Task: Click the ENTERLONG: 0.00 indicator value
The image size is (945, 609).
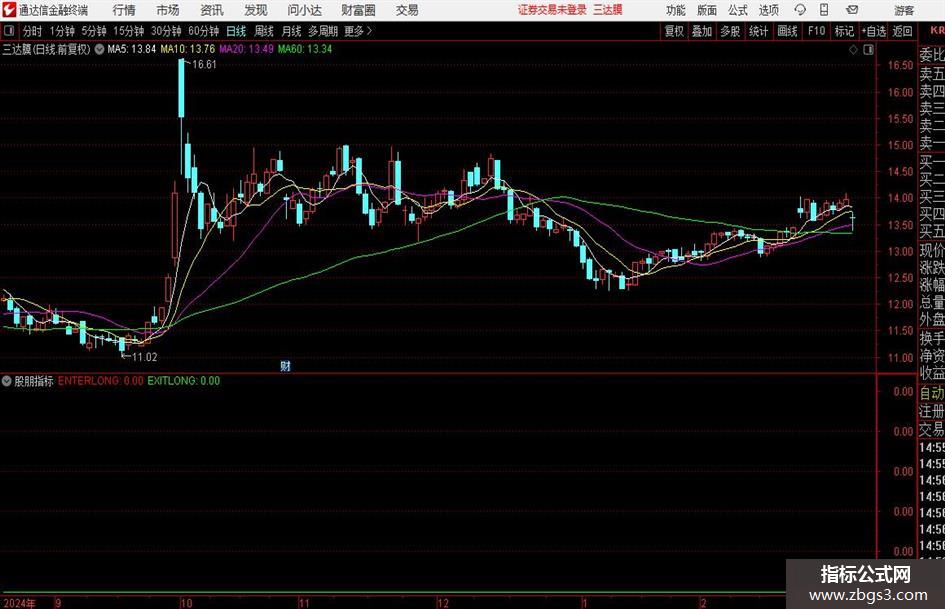Action: tap(101, 381)
